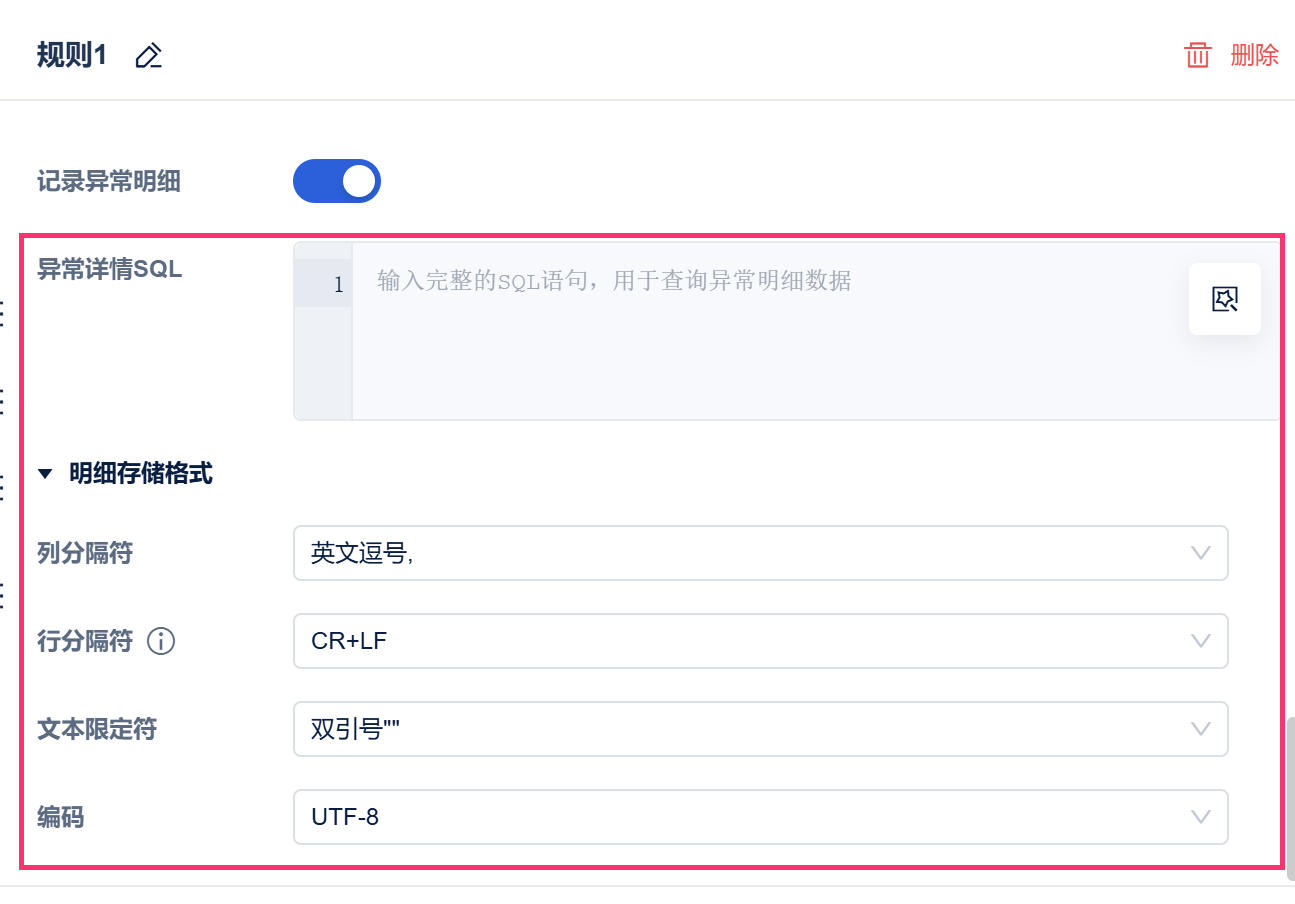1295x904 pixels.
Task: Click the SQL editor magic wand icon
Action: tap(1224, 298)
